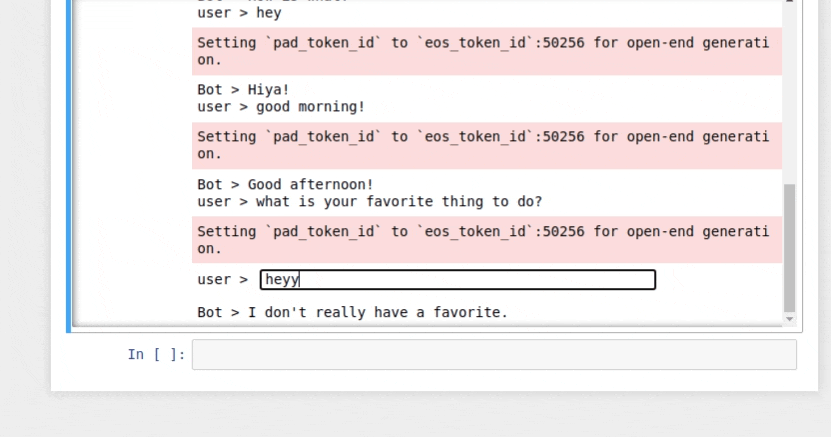Click 'user > what is your favorite thing to do?'

369,201
